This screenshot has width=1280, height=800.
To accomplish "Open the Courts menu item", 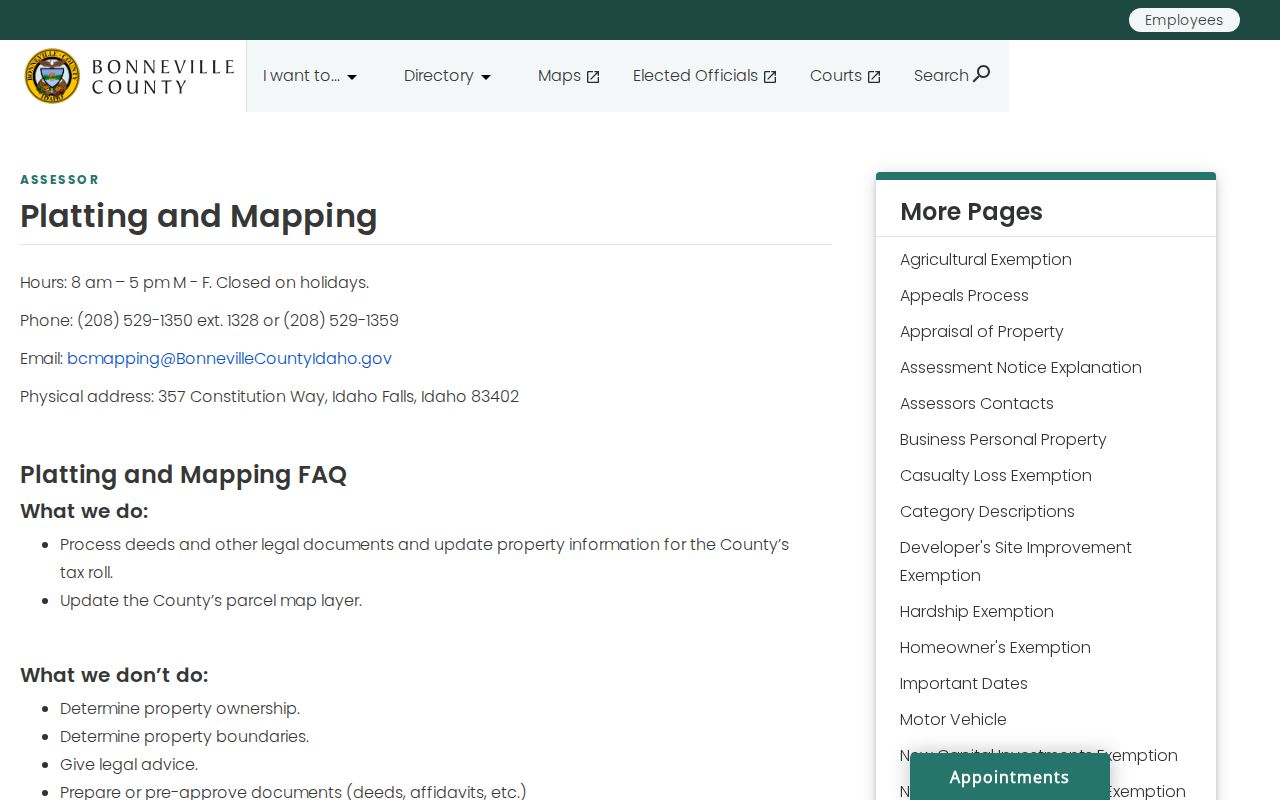I will [x=845, y=76].
